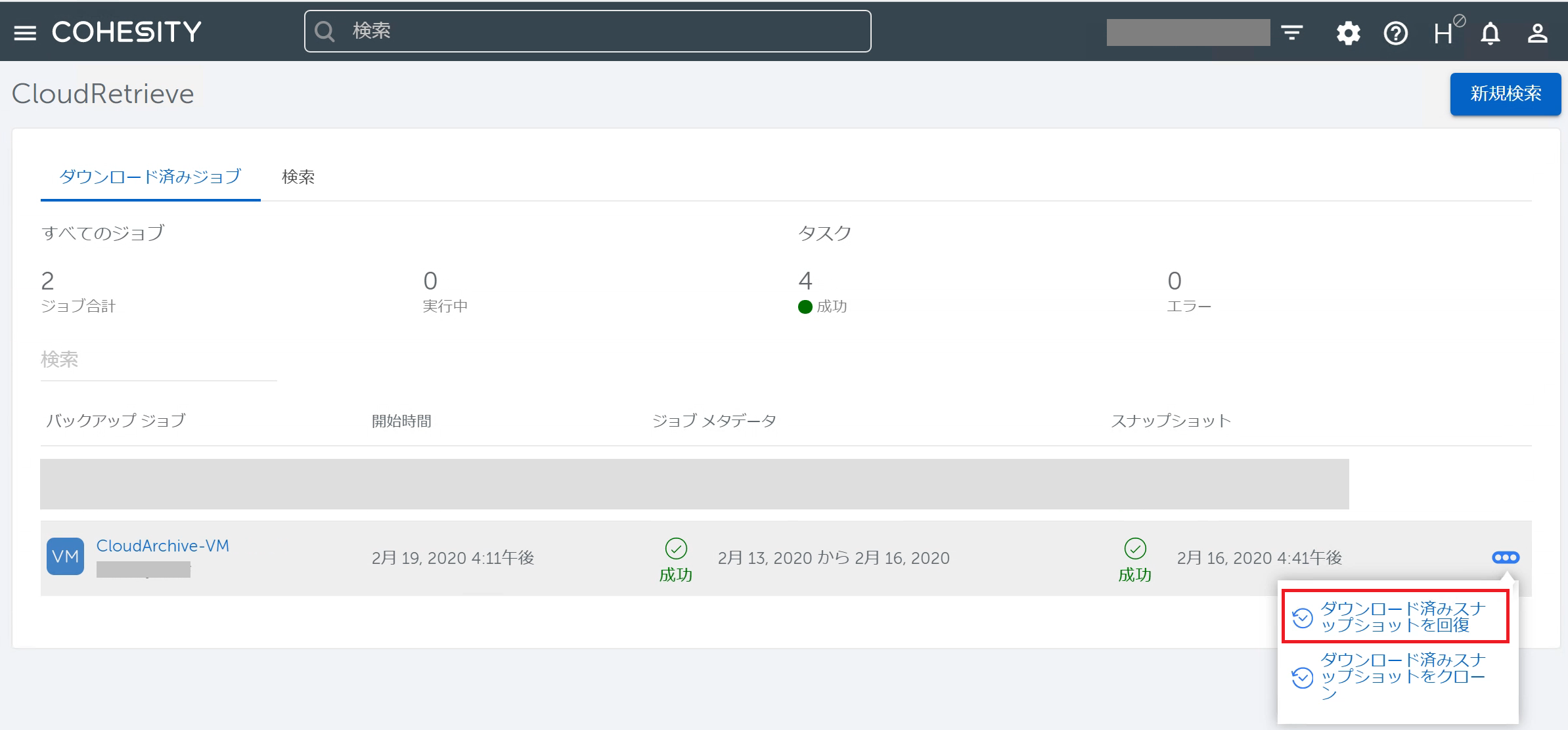The height and width of the screenshot is (730, 1568).
Task: Switch to the 検索 tab
Action: pos(298,177)
